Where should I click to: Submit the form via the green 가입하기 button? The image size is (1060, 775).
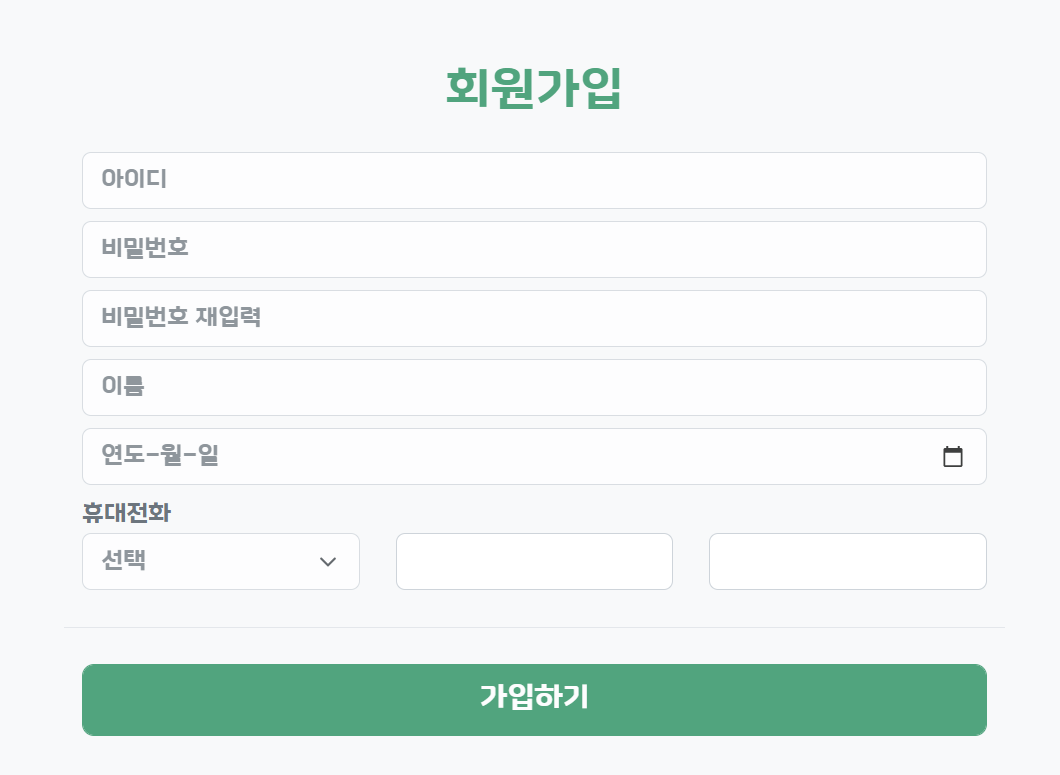pos(533,699)
